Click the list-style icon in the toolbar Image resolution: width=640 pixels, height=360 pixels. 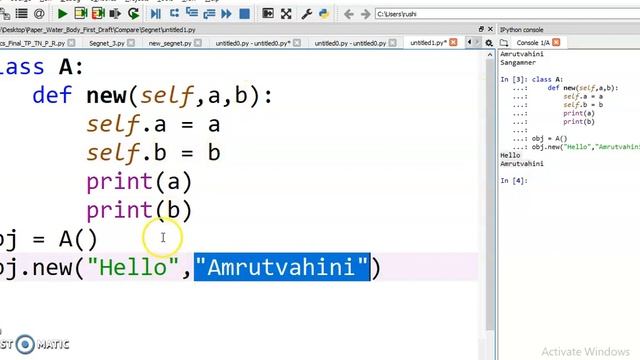click(21, 14)
